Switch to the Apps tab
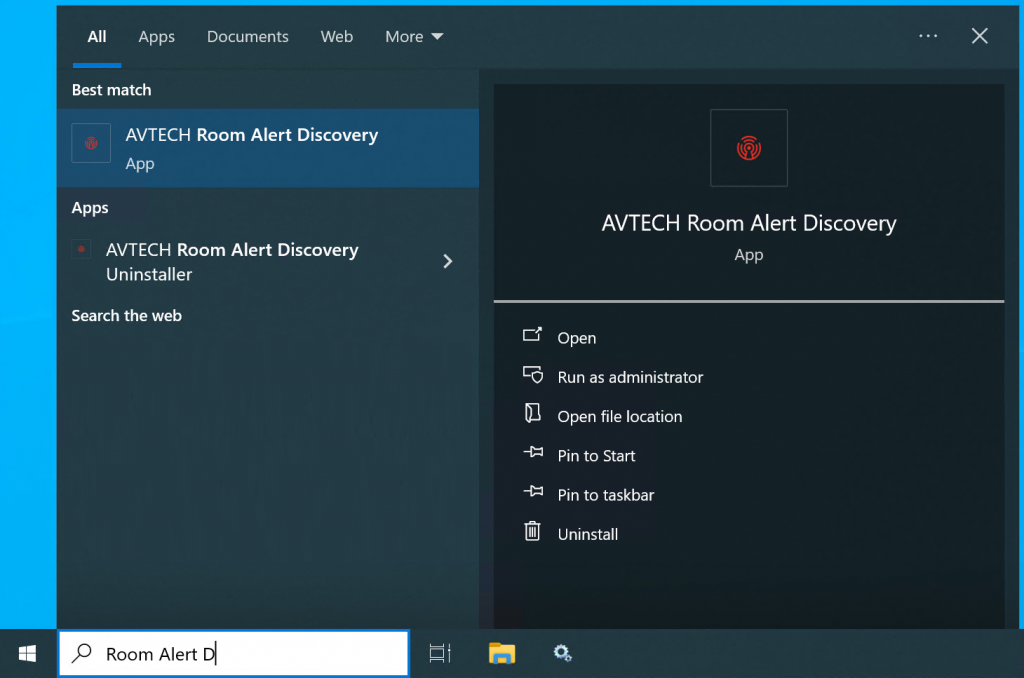 156,36
